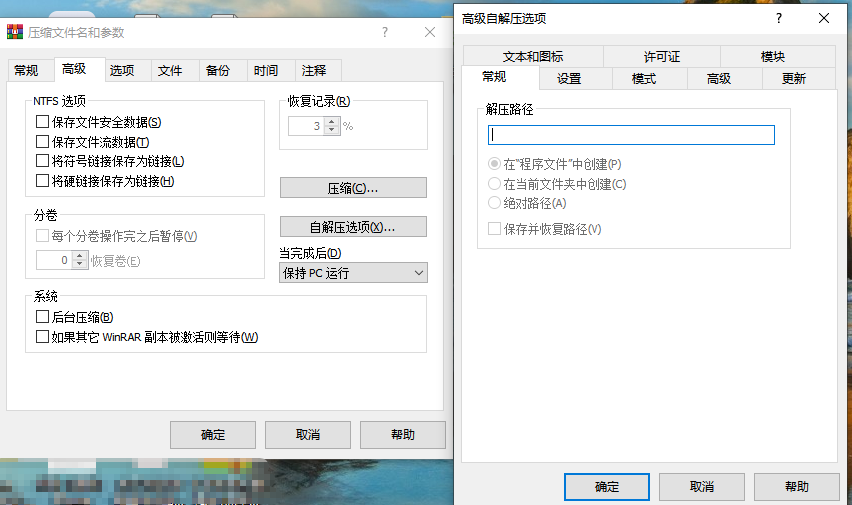This screenshot has width=852, height=505.
Task: Close the 压缩文件名和参数 dialog
Action: point(430,32)
